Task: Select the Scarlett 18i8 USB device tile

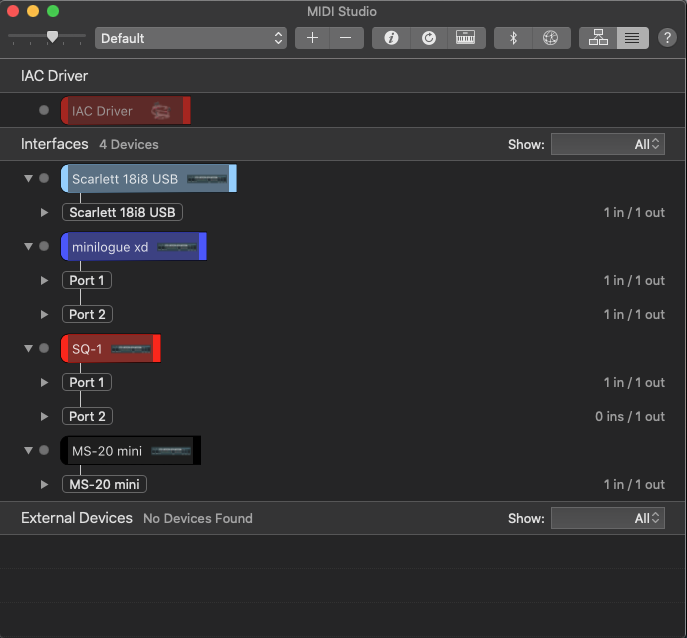Action: [x=149, y=178]
